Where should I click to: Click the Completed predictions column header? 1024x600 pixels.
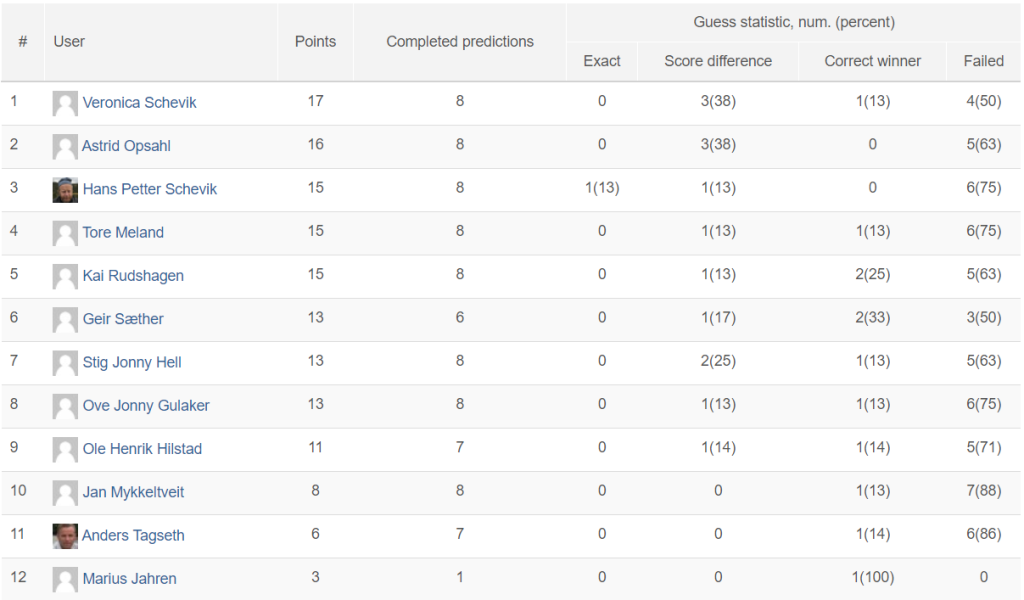(460, 42)
